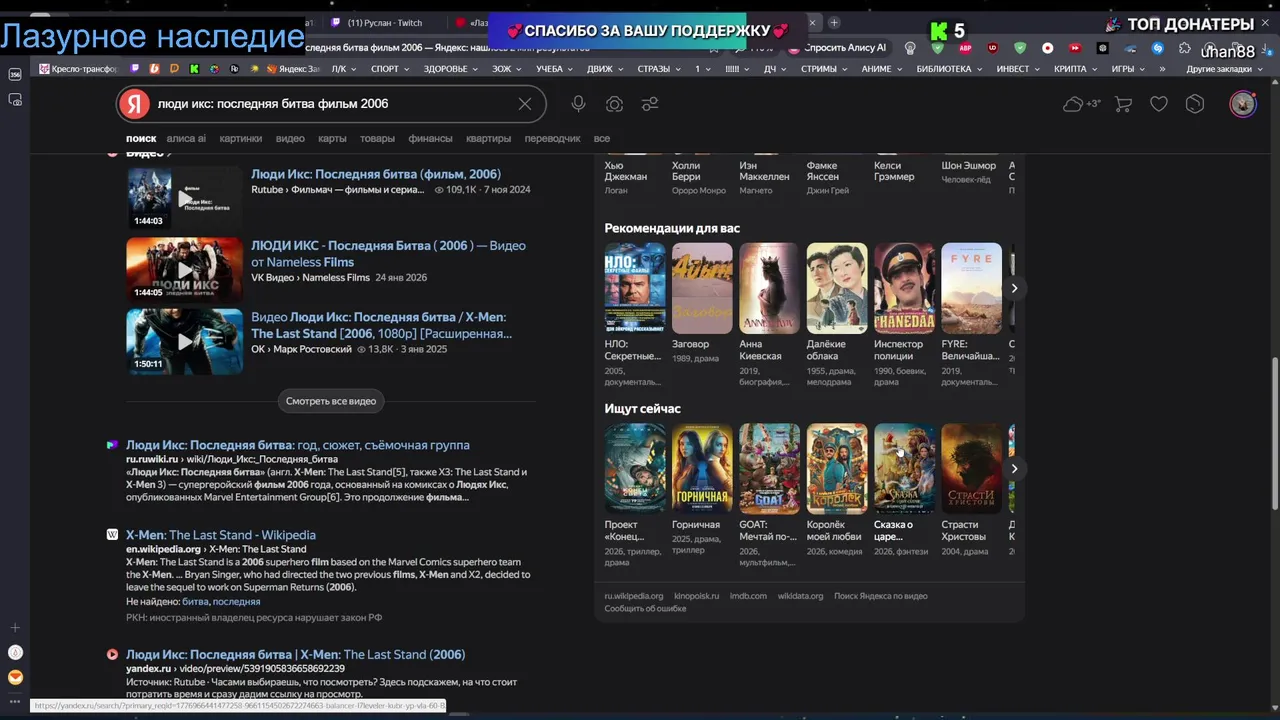Open the FYRE recommendation poster

[x=971, y=288]
